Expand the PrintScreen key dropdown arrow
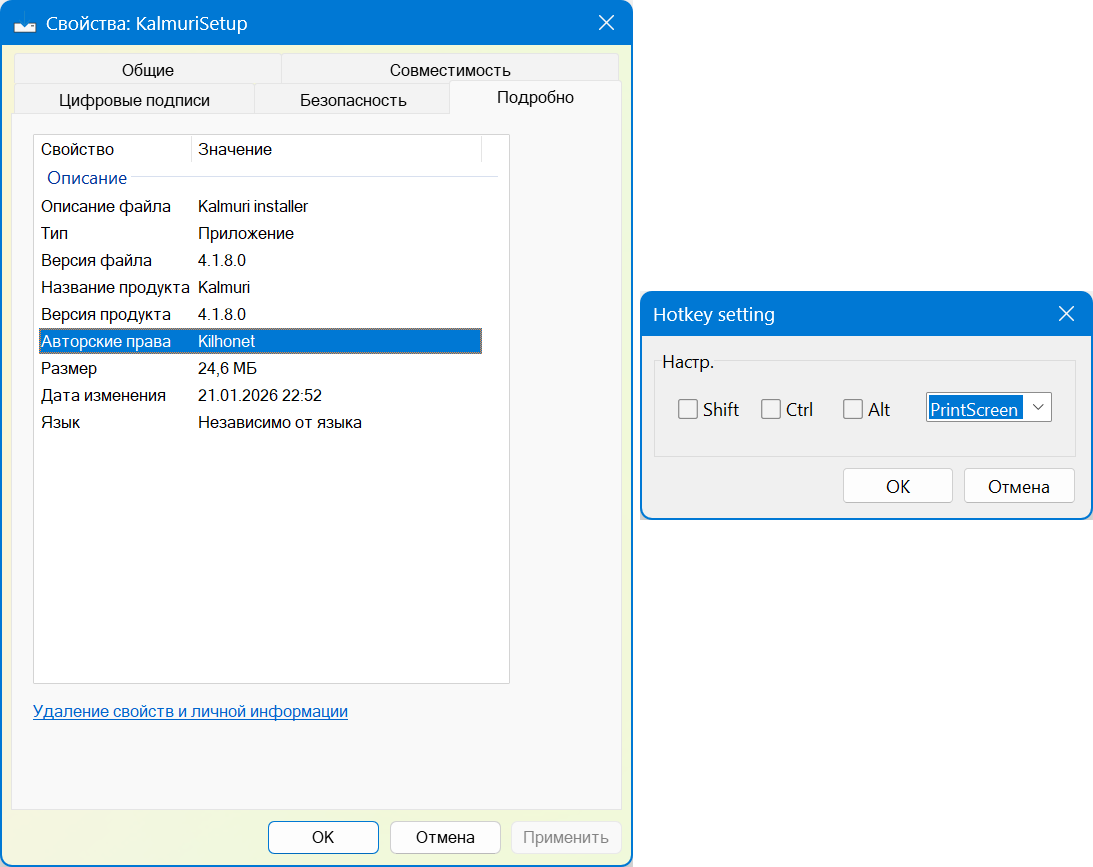Screen dimensions: 1093x867 pos(1038,408)
